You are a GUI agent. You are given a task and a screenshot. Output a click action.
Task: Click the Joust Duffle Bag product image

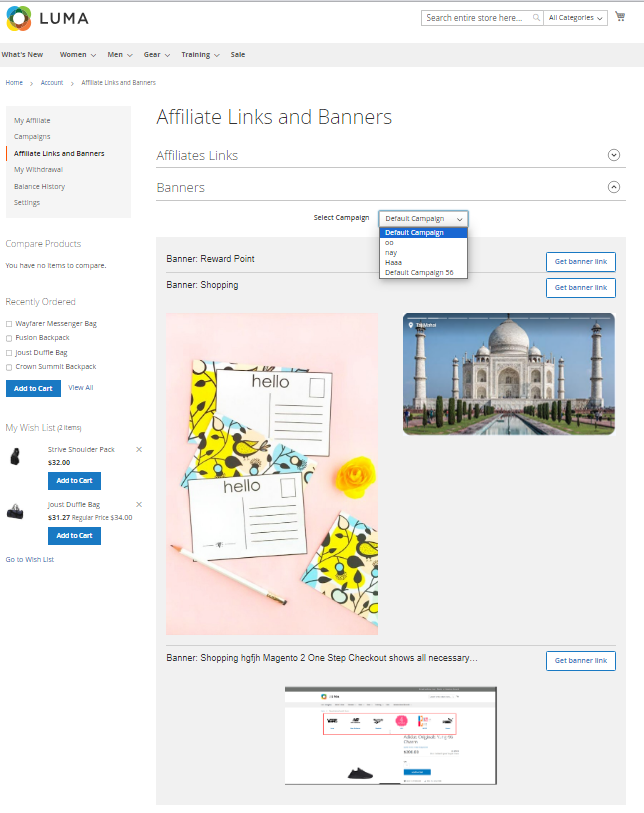pyautogui.click(x=16, y=512)
